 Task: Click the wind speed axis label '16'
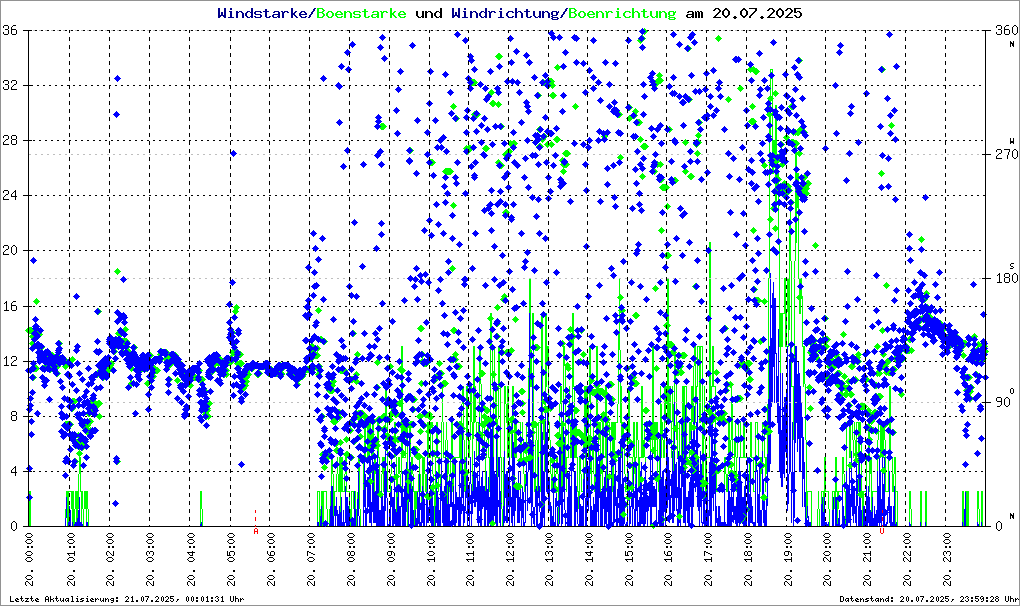click(10, 306)
